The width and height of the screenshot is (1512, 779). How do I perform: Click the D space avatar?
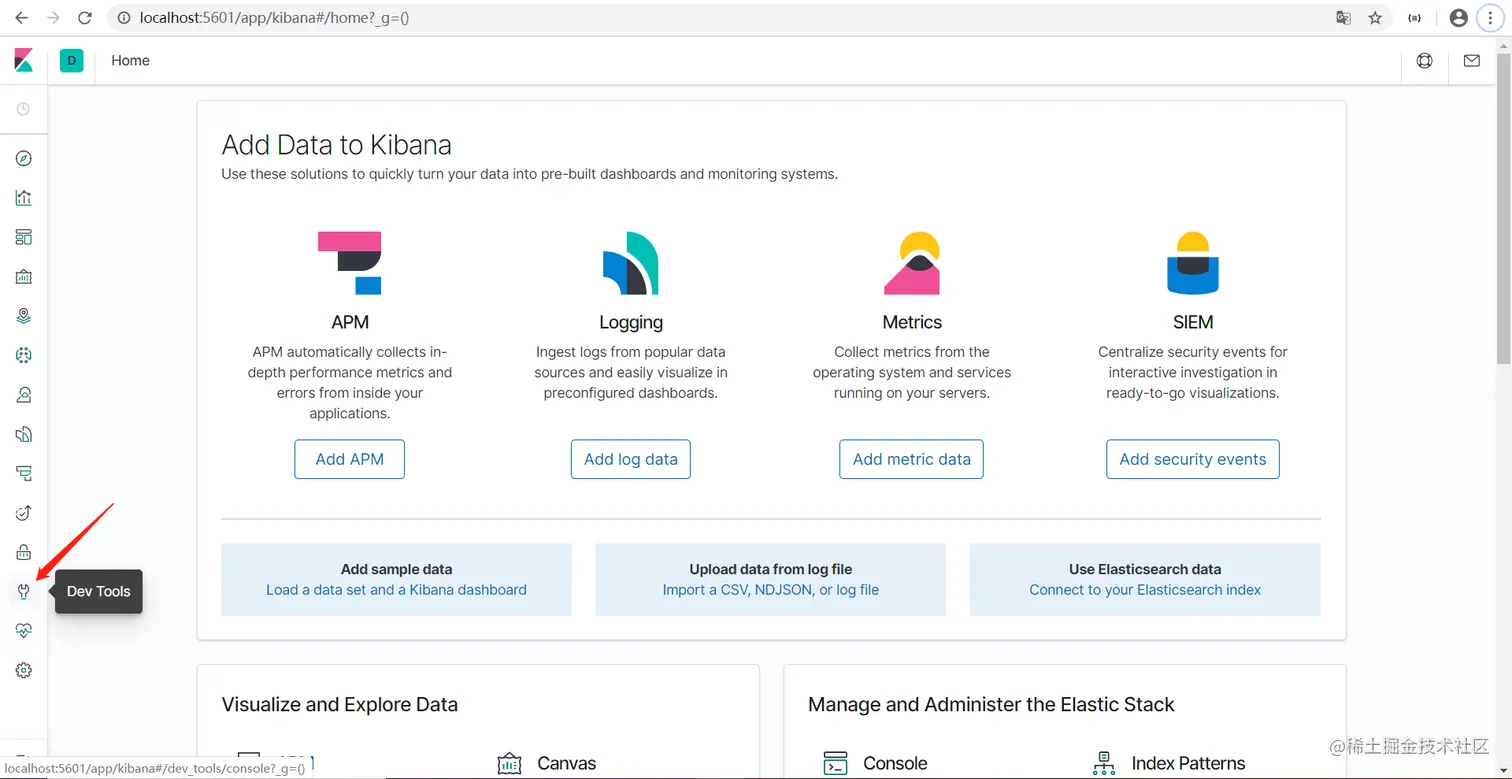pos(71,61)
